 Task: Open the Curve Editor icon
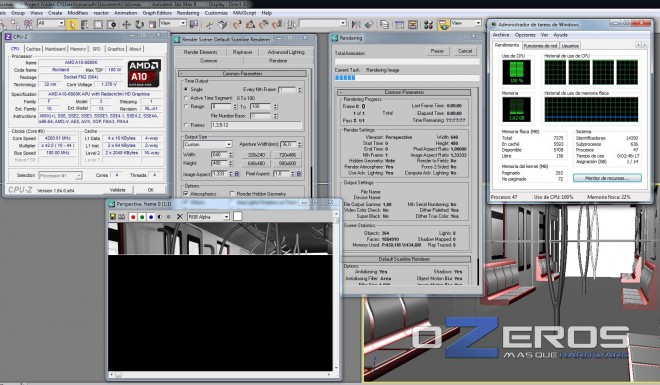click(399, 24)
